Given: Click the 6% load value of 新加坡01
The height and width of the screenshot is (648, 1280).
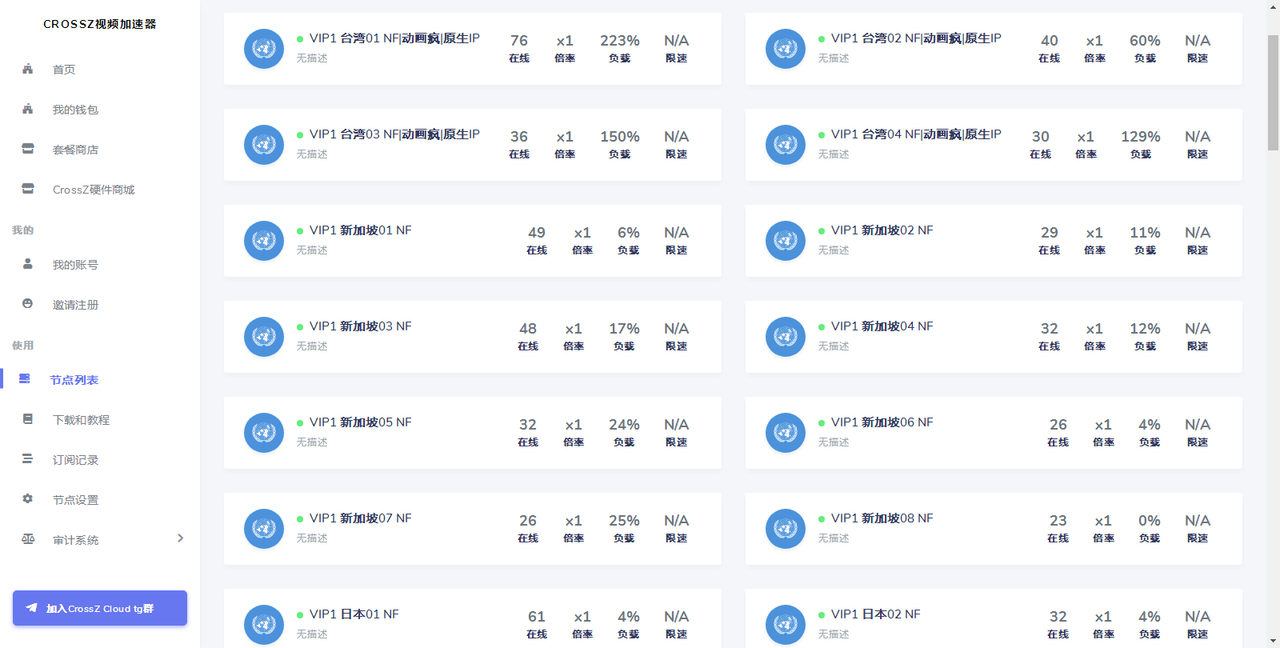Looking at the screenshot, I should click(x=628, y=233).
